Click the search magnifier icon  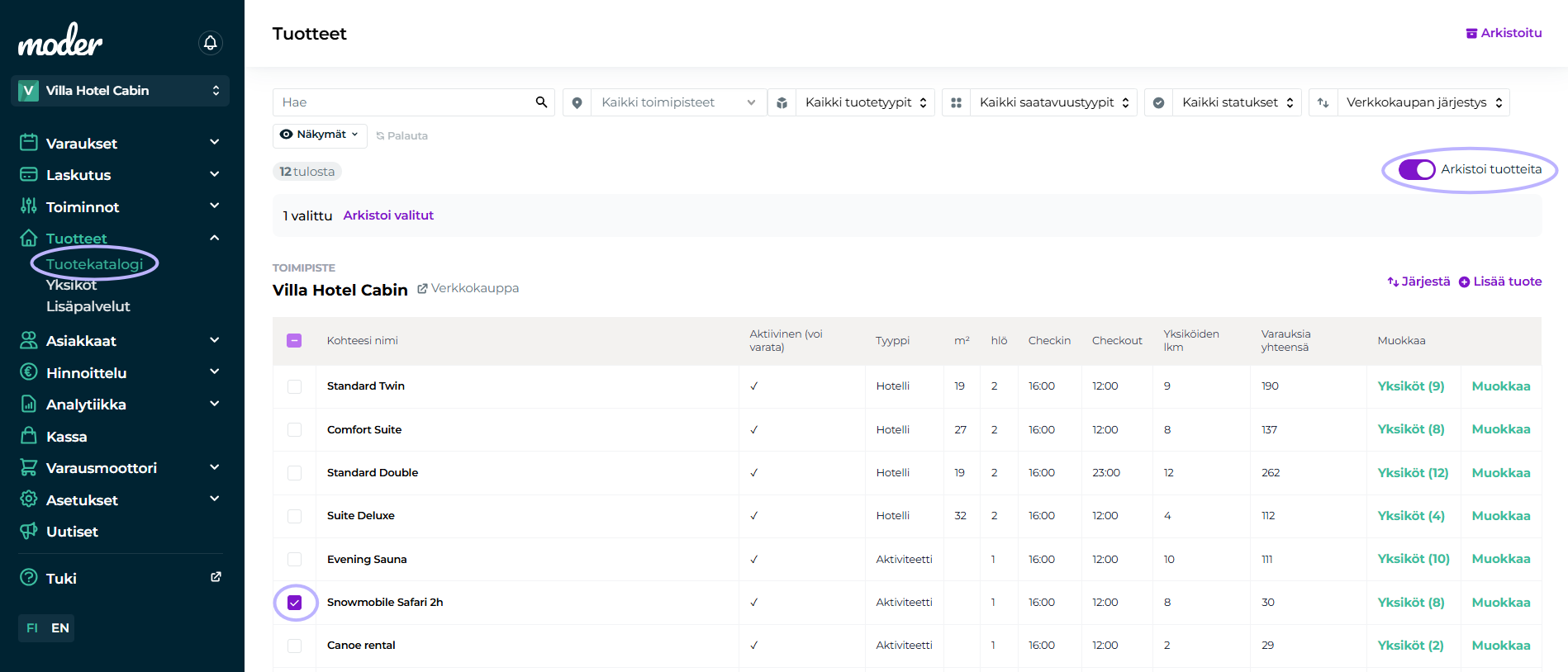pyautogui.click(x=541, y=102)
